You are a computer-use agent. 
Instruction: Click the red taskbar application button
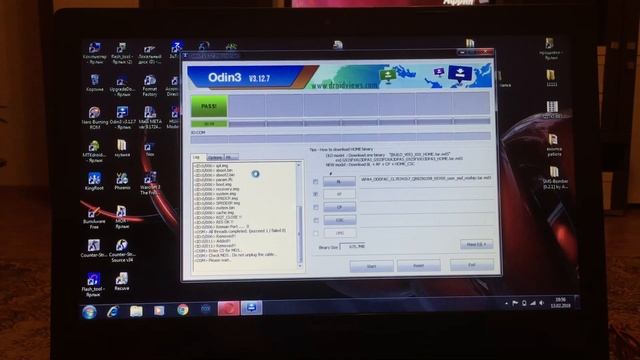pyautogui.click(x=229, y=309)
